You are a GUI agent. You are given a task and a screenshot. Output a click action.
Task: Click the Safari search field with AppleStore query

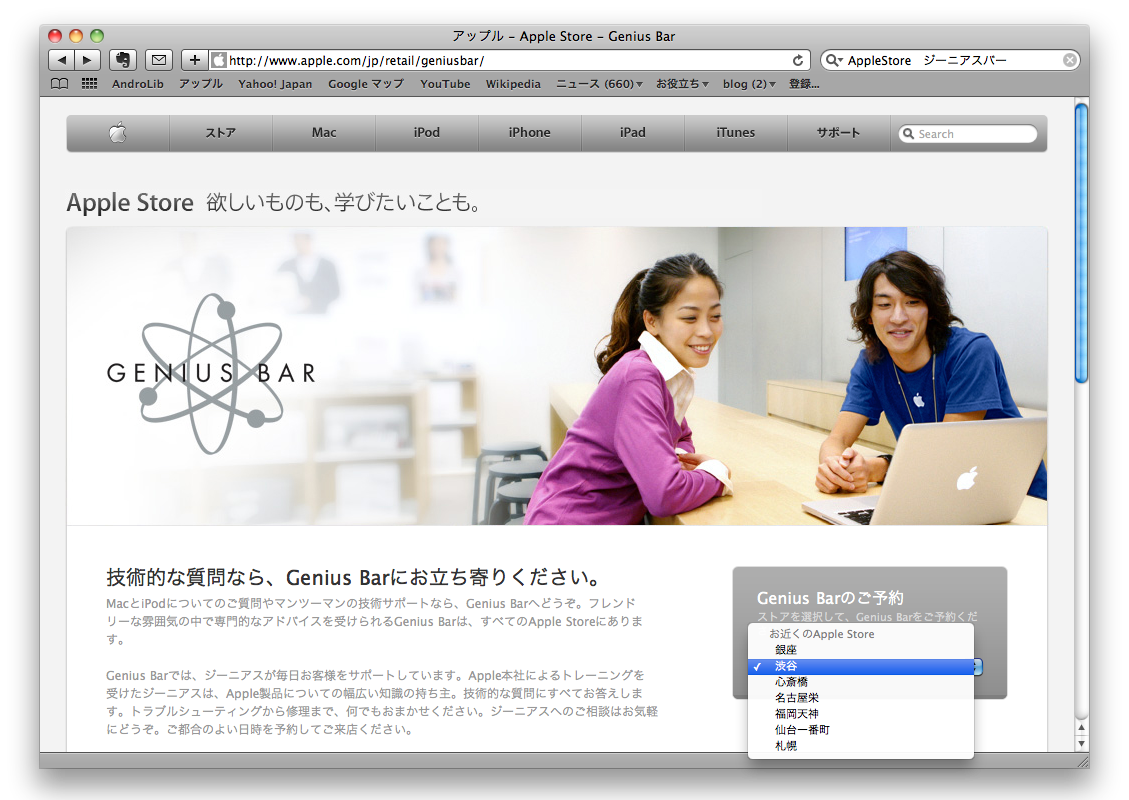[950, 60]
